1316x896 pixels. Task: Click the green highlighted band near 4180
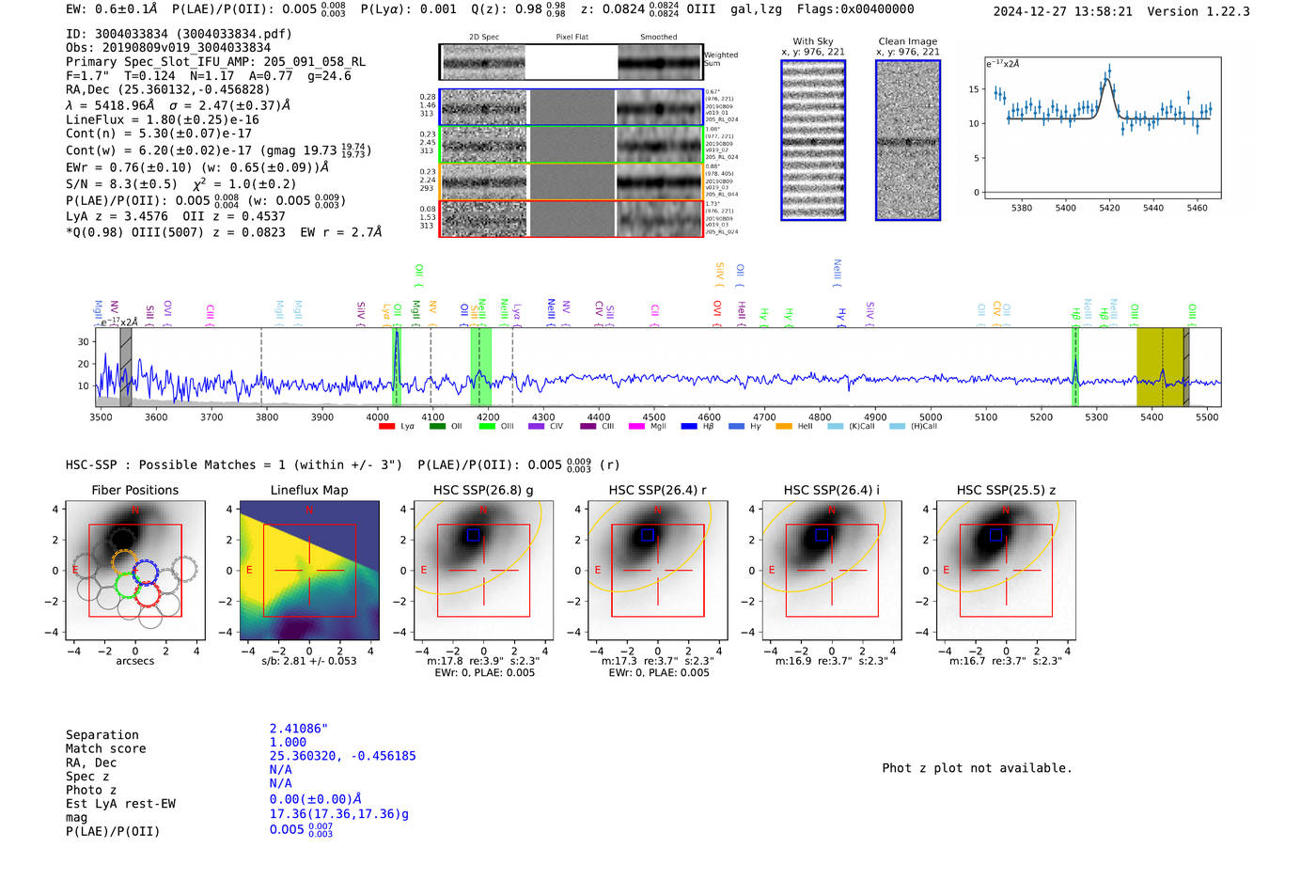(480, 367)
